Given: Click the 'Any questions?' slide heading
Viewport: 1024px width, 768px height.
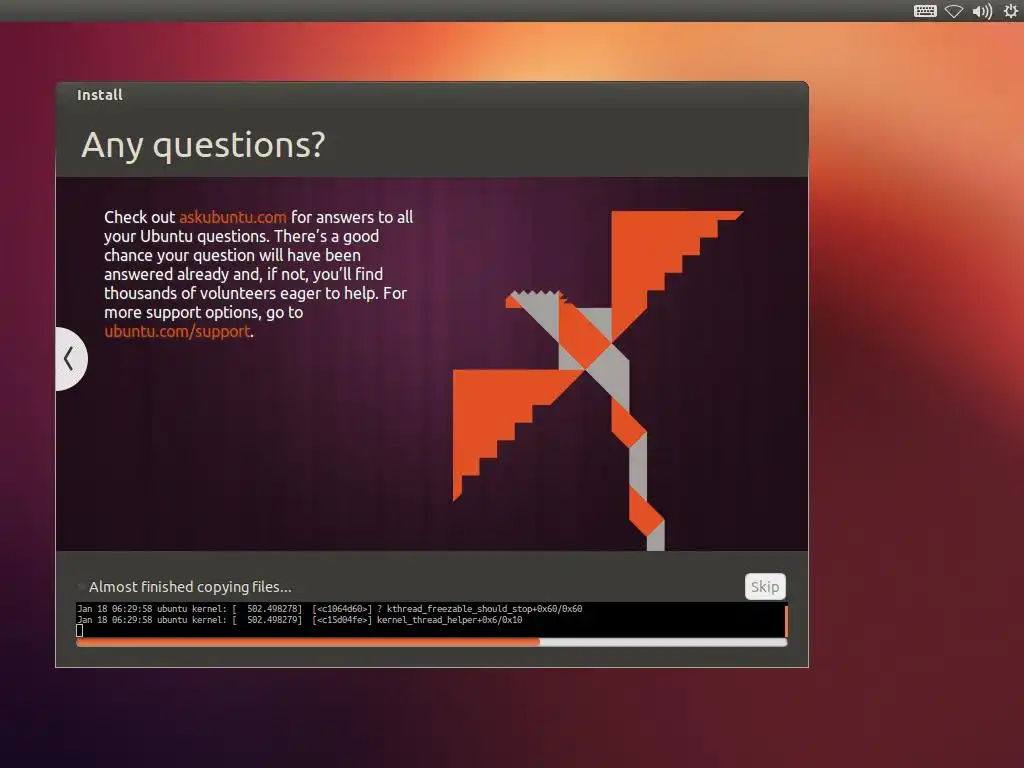Looking at the screenshot, I should [203, 145].
